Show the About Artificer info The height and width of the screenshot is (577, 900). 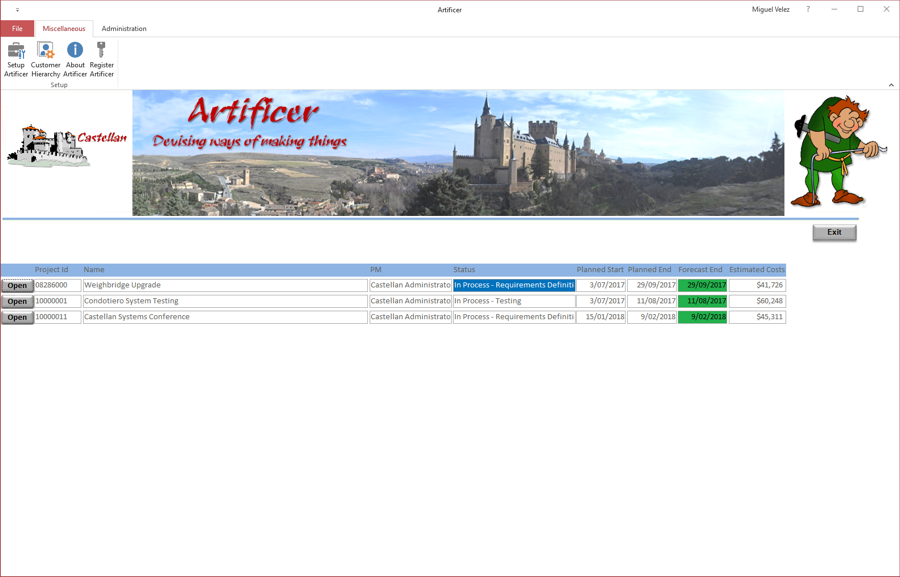coord(75,59)
